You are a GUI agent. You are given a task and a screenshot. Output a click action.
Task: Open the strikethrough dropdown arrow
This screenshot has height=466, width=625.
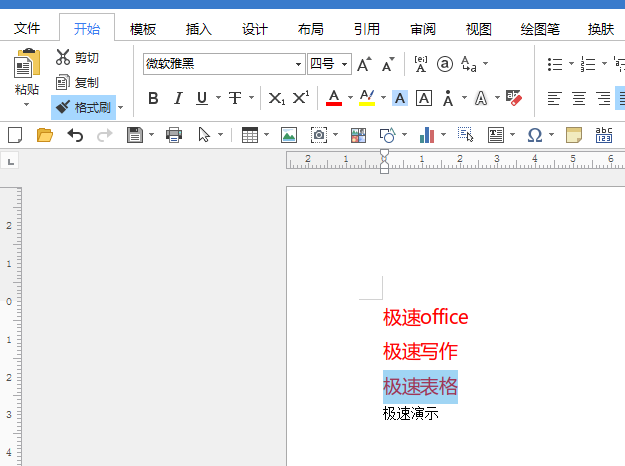251,98
